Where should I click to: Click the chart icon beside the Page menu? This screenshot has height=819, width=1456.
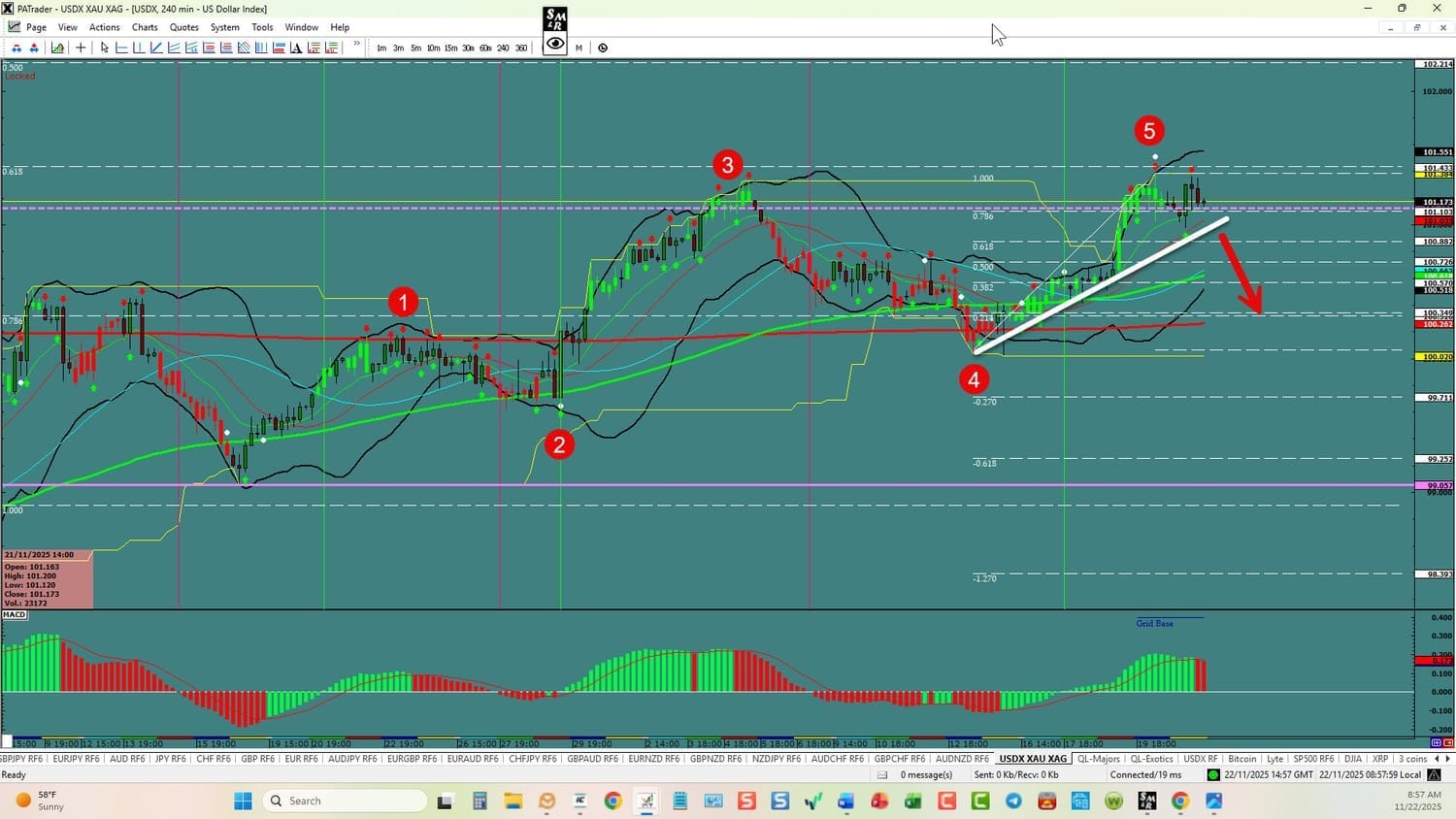tap(15, 27)
